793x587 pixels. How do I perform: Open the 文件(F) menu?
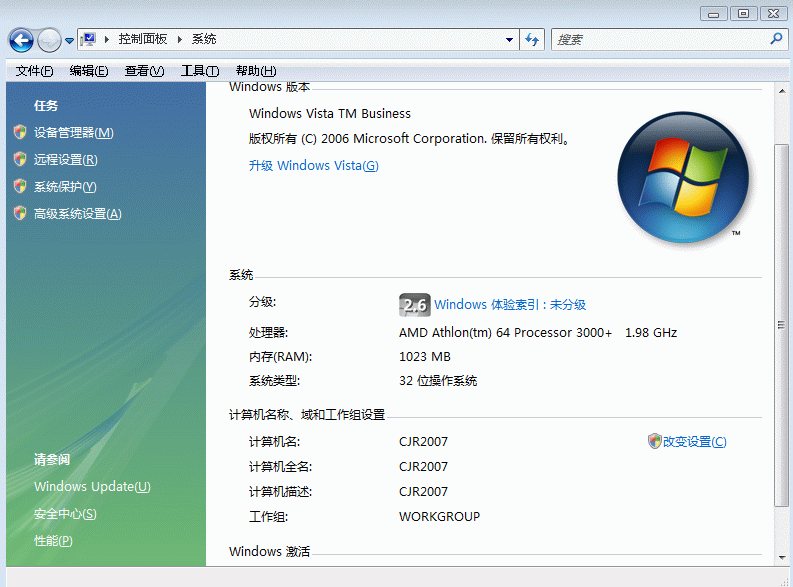pos(34,71)
